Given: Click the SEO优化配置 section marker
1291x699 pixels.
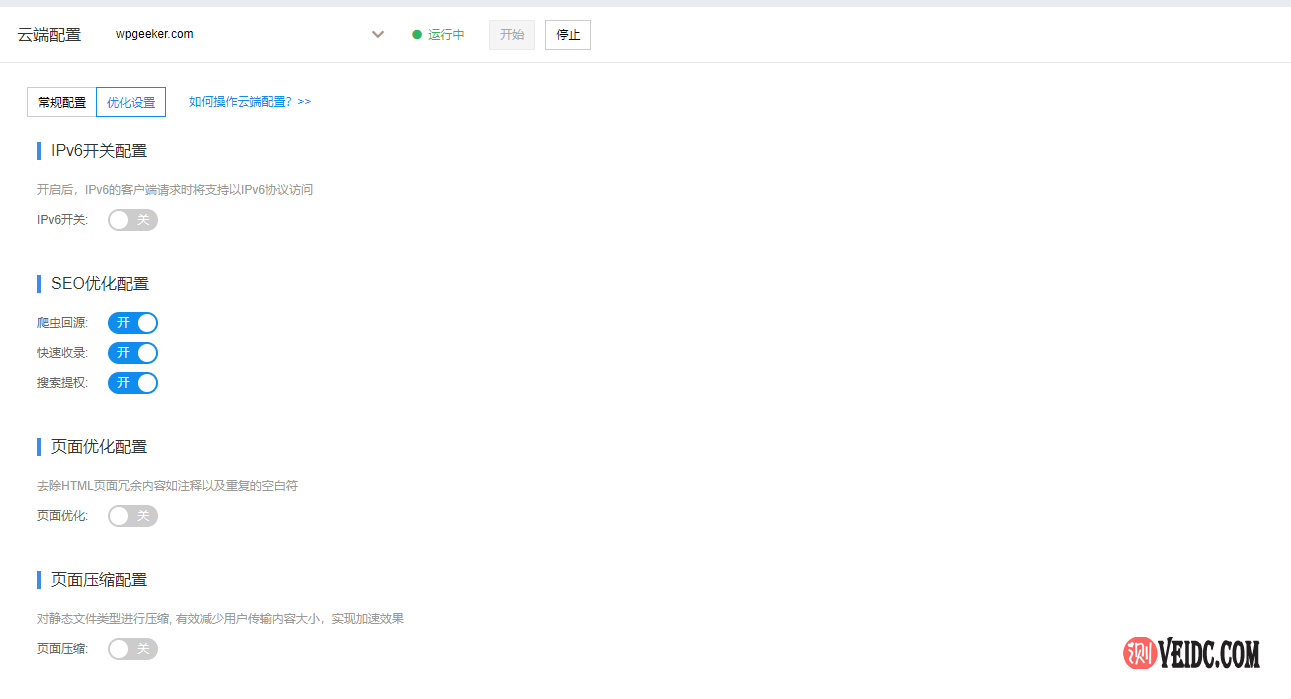Looking at the screenshot, I should pos(38,283).
